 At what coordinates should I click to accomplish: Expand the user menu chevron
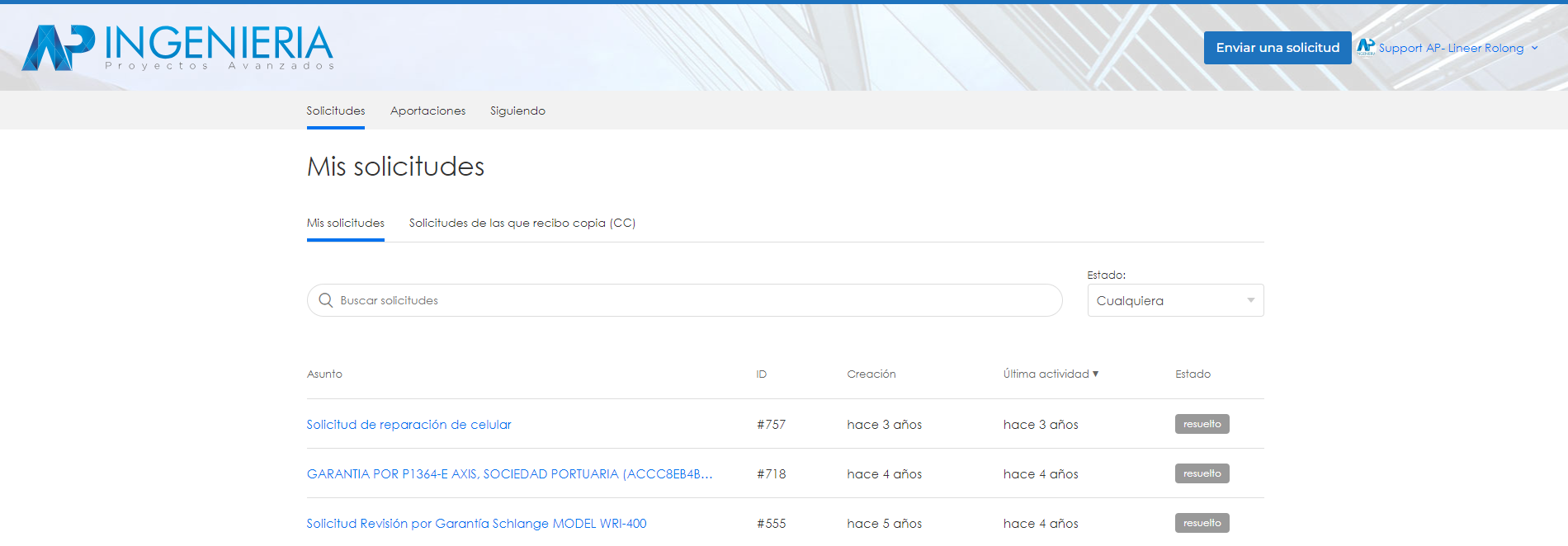click(1534, 48)
